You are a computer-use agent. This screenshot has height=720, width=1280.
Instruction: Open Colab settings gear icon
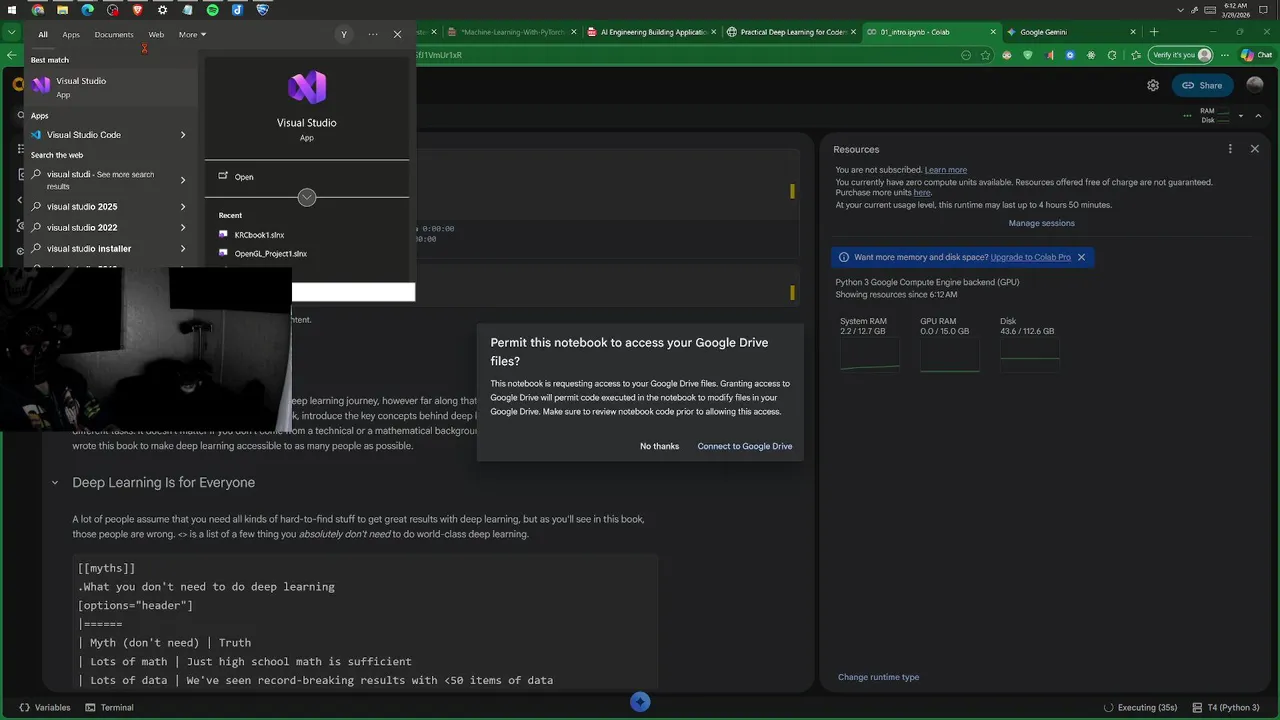click(1153, 85)
